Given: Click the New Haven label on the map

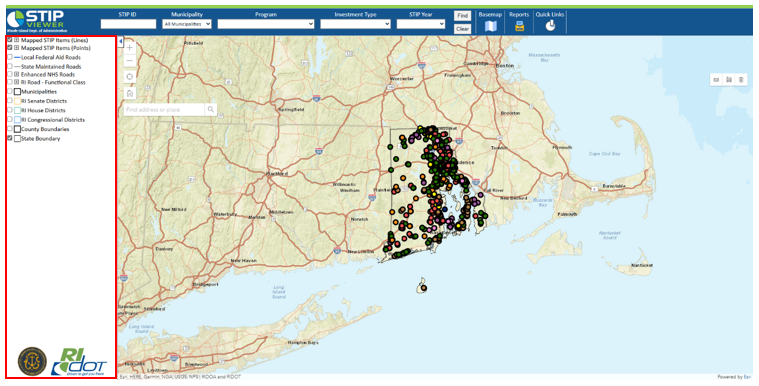Looking at the screenshot, I should tap(243, 261).
